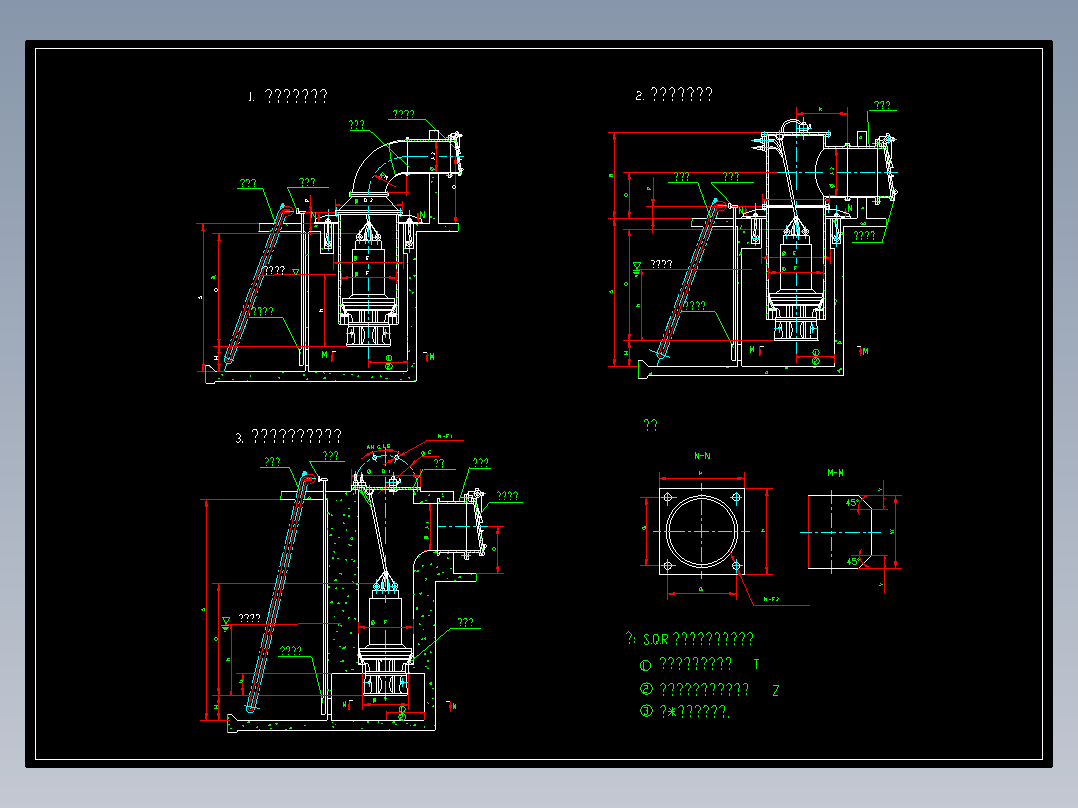Click the "S.Q.R" notes line
Image resolution: width=1078 pixels, height=808 pixels.
tap(690, 639)
